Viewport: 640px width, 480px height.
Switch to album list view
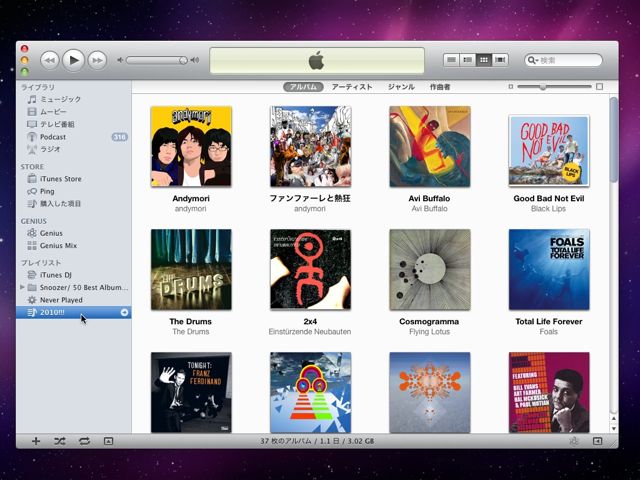pos(467,60)
